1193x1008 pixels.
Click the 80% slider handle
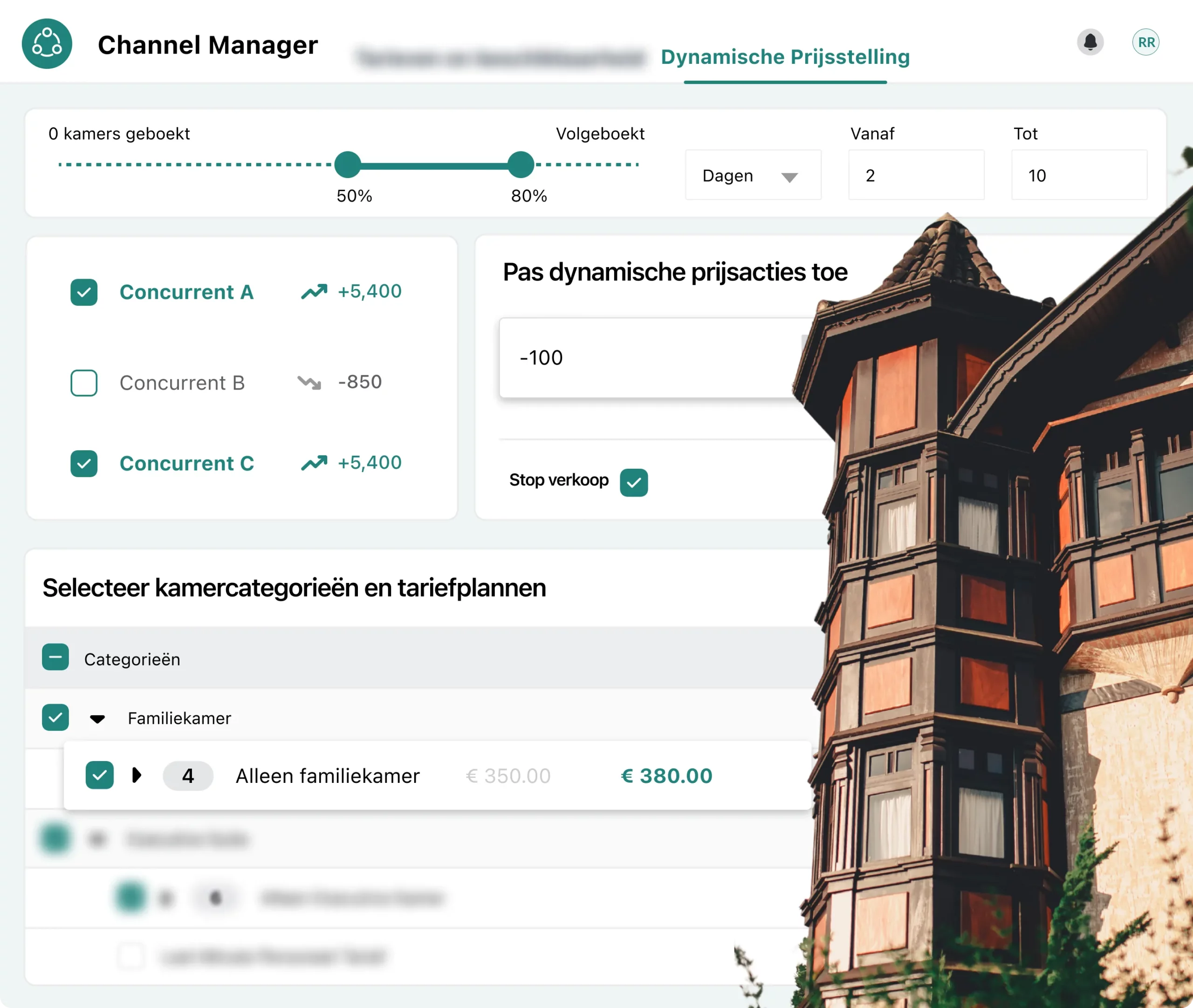coord(520,165)
